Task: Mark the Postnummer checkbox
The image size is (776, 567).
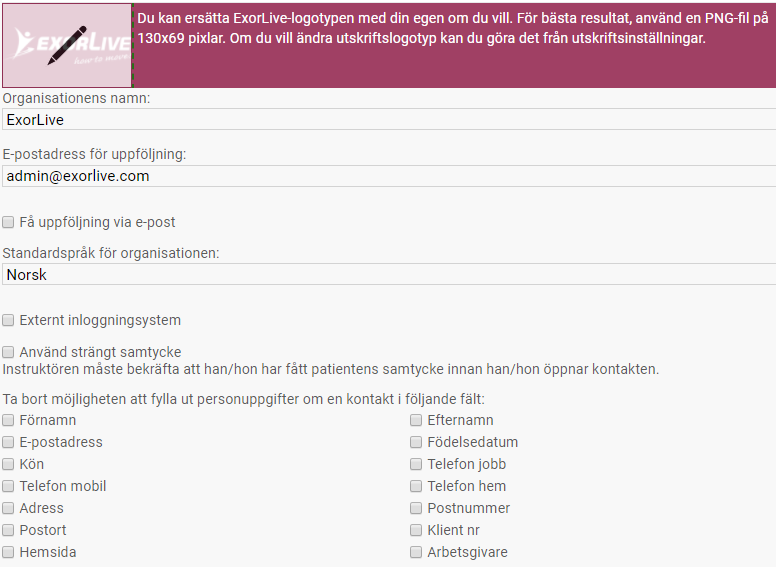Action: point(416,509)
